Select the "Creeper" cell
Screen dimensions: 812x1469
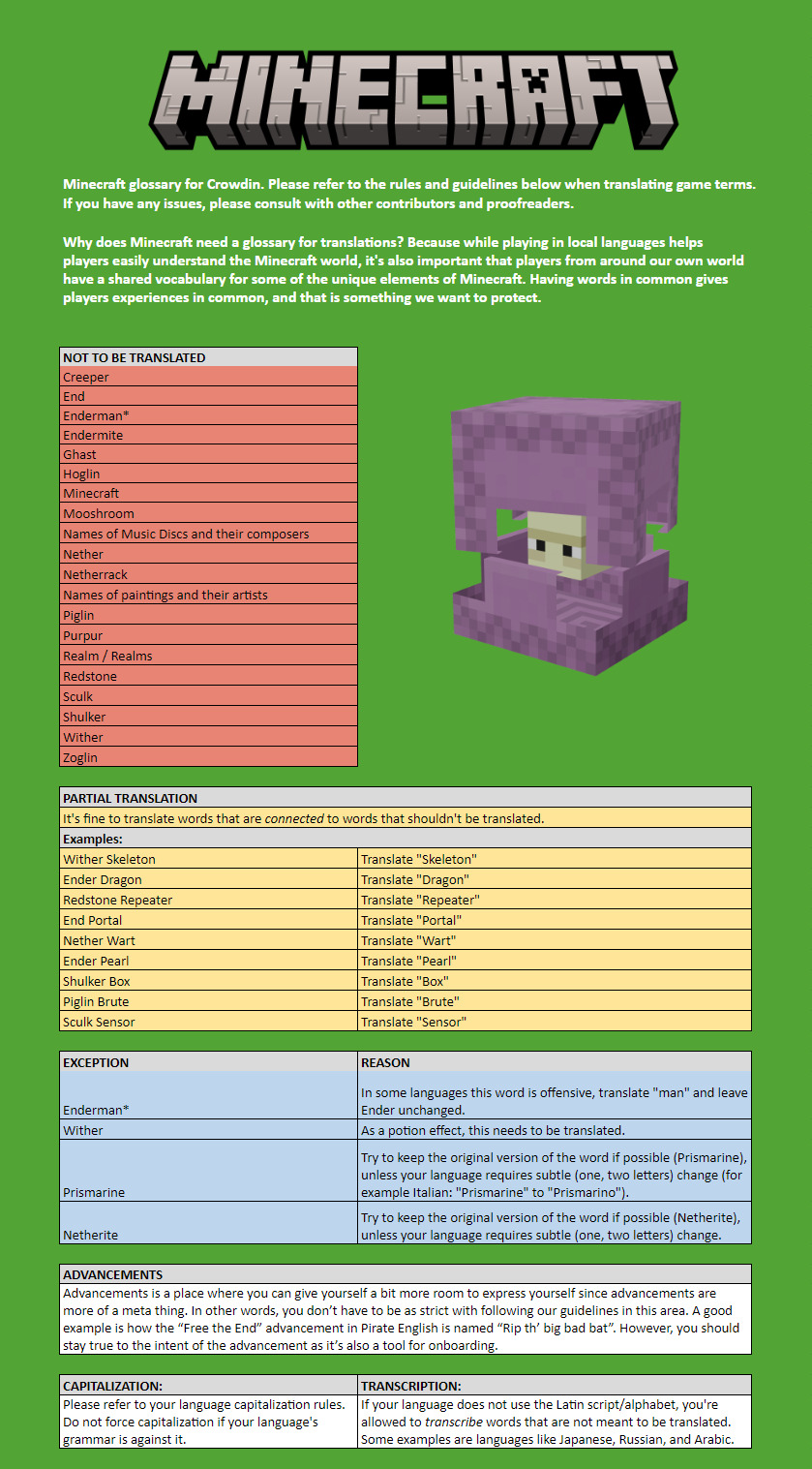coord(209,377)
